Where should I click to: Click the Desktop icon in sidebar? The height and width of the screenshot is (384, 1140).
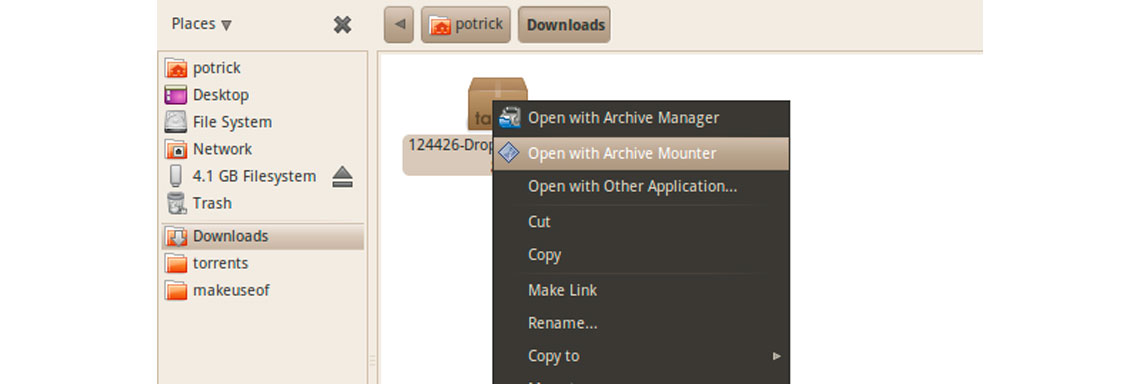click(176, 95)
